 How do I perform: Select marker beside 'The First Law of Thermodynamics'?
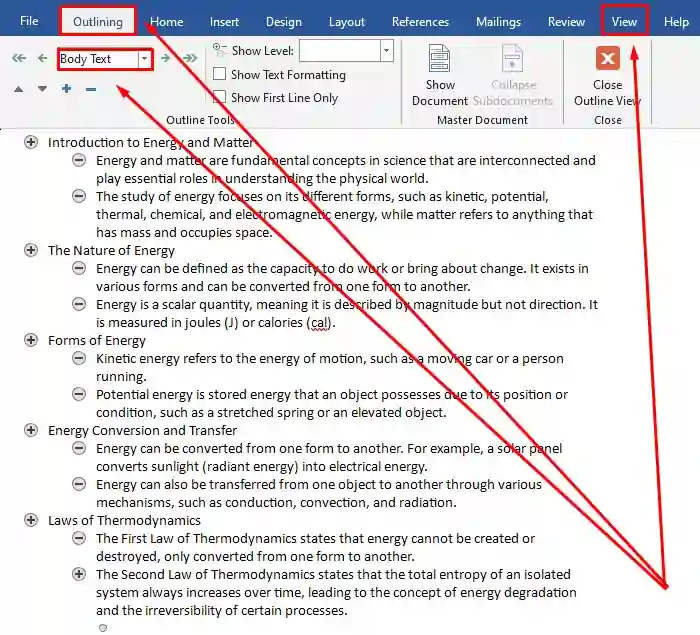79,538
